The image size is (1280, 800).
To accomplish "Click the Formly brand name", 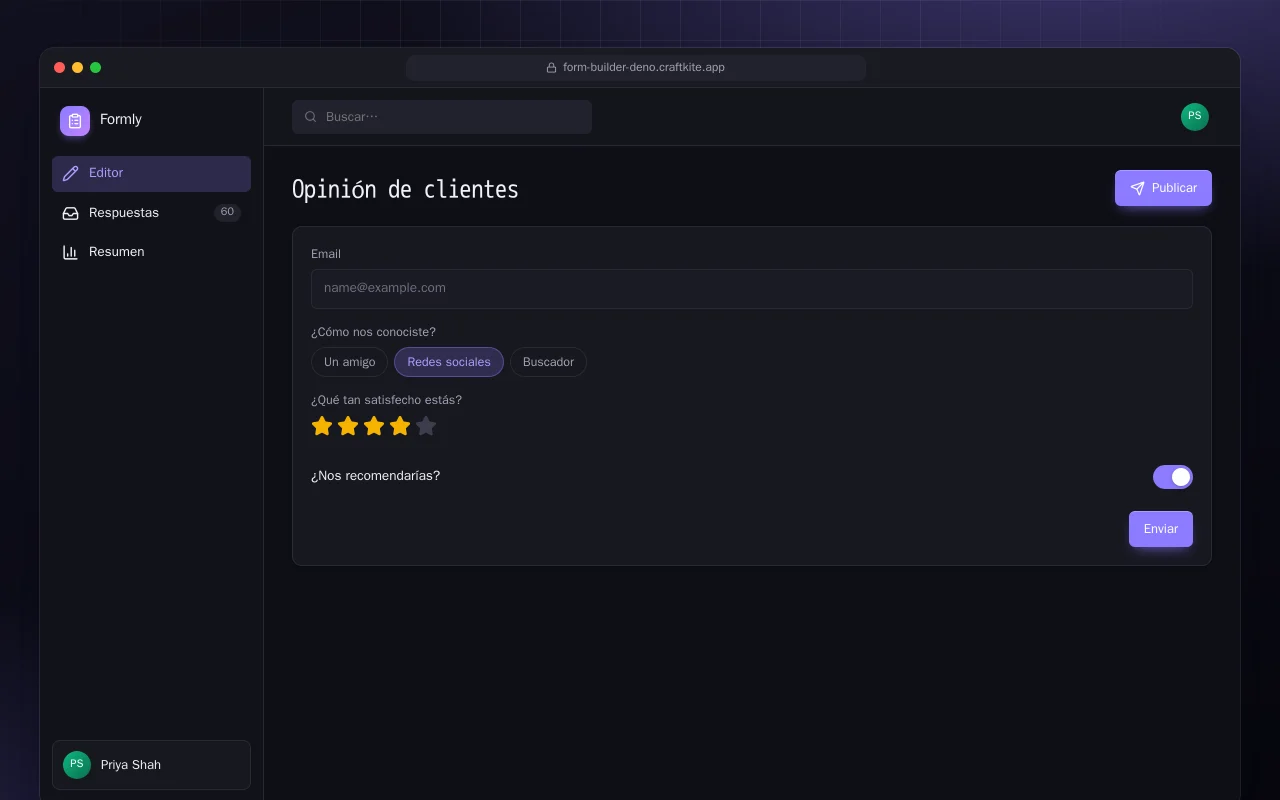I will (121, 120).
